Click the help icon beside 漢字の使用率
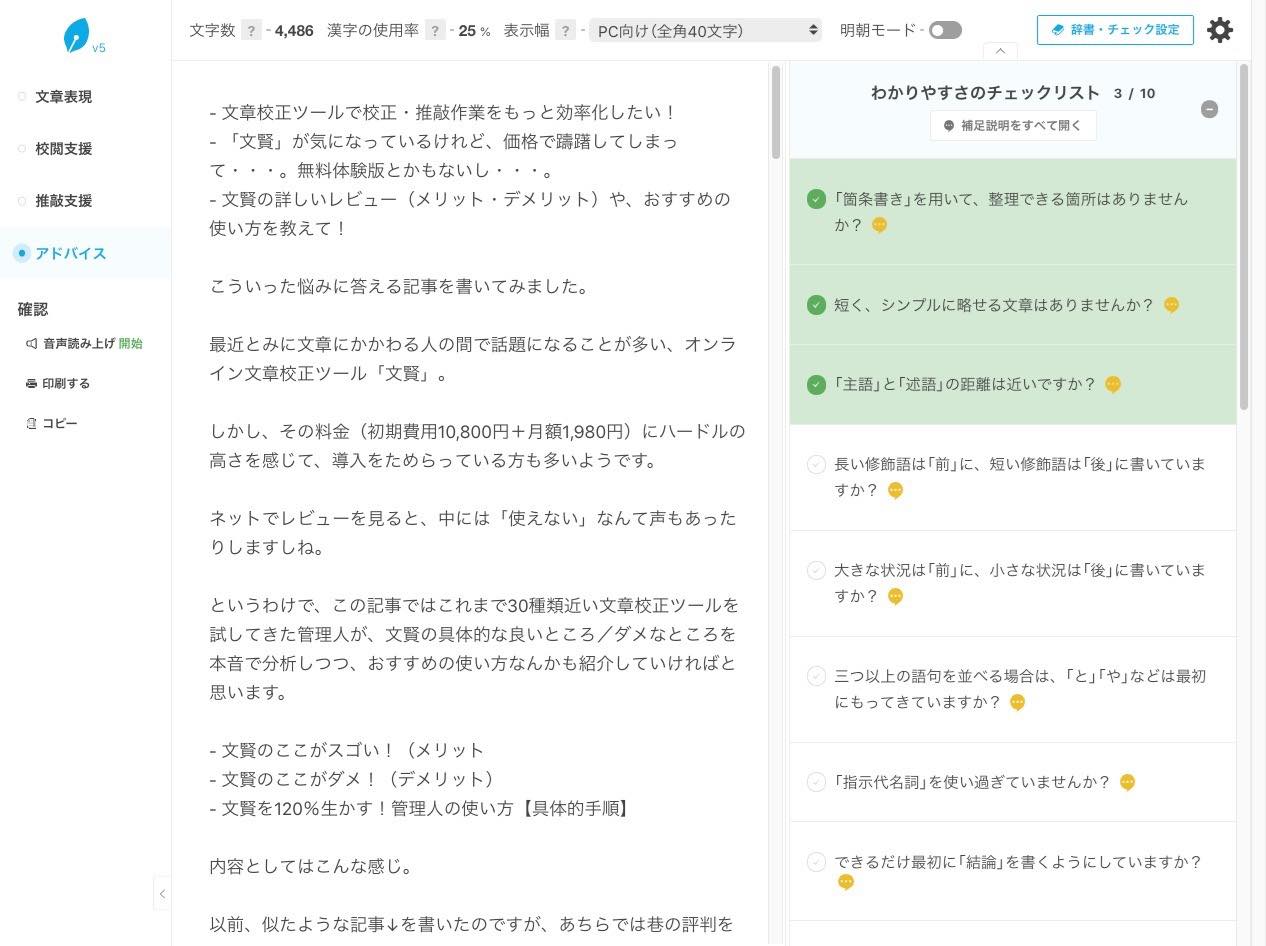 point(435,30)
